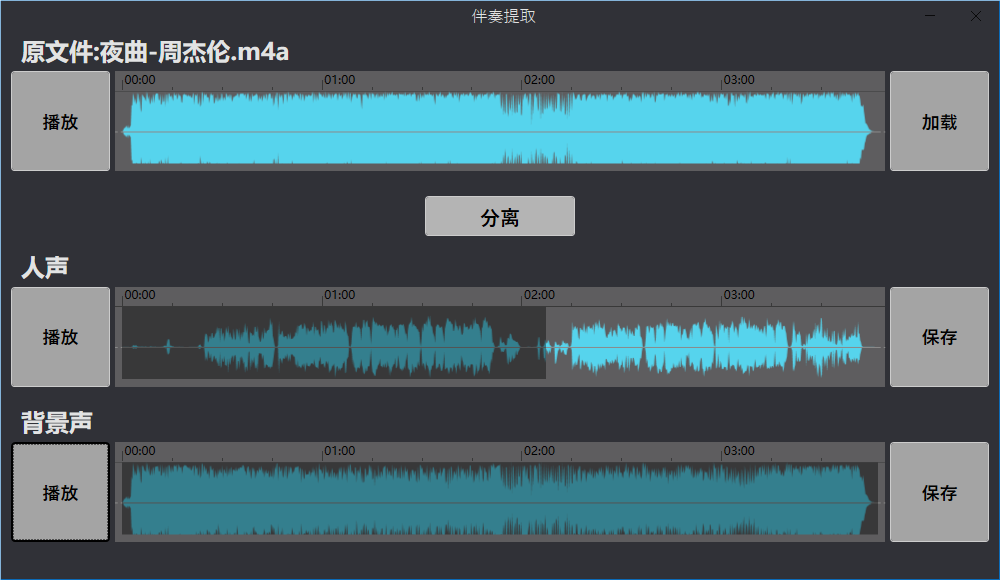Save the 人声 vocal track
This screenshot has width=1000, height=580.
click(x=938, y=337)
